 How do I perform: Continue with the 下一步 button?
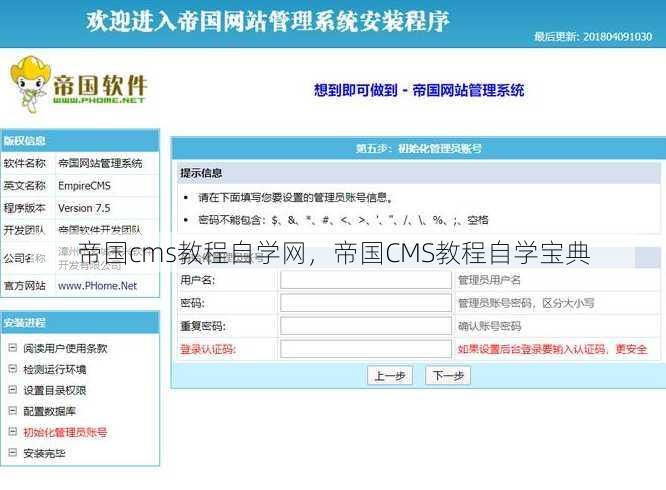(448, 375)
